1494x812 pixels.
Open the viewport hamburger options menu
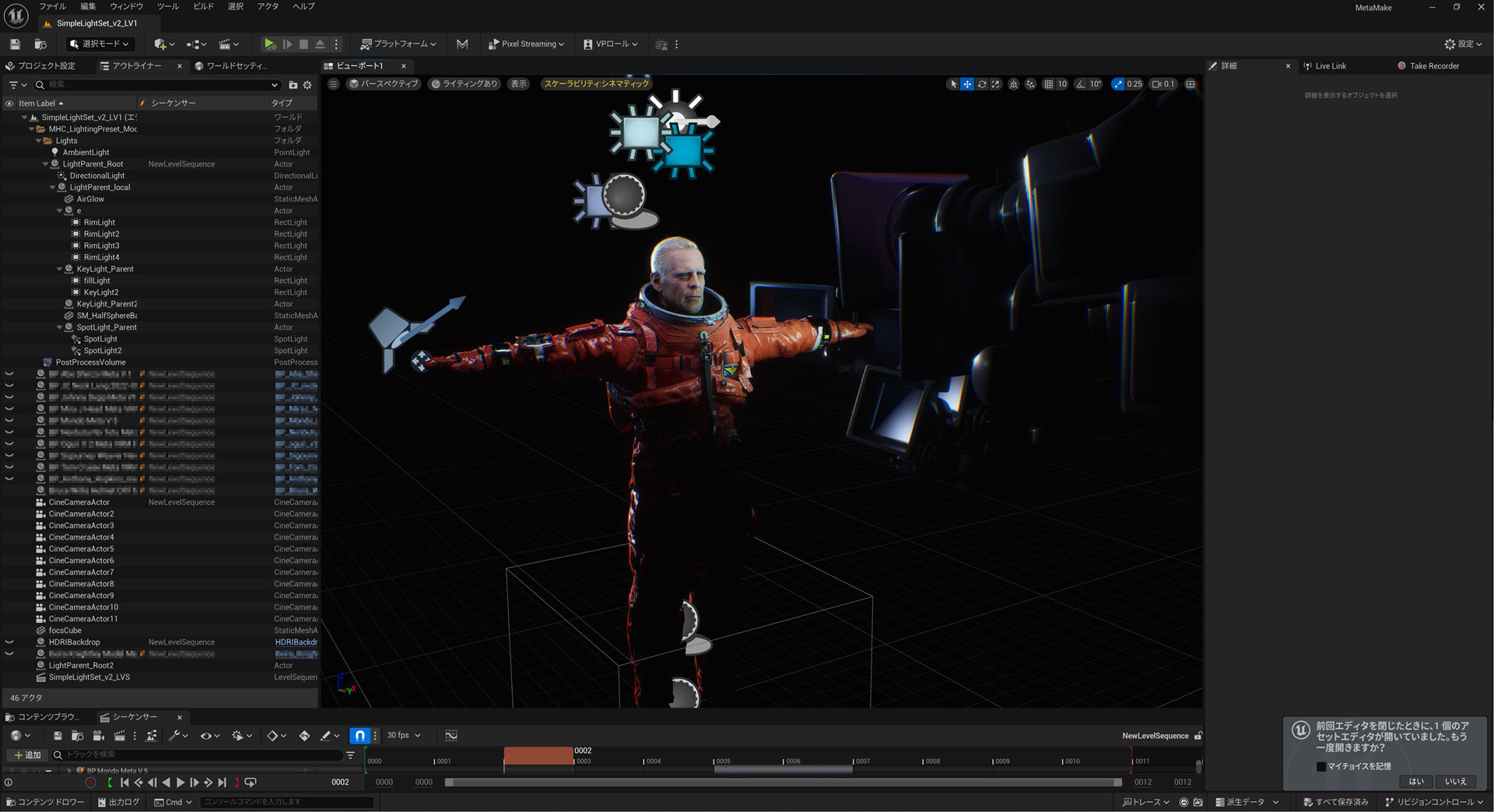coord(333,84)
